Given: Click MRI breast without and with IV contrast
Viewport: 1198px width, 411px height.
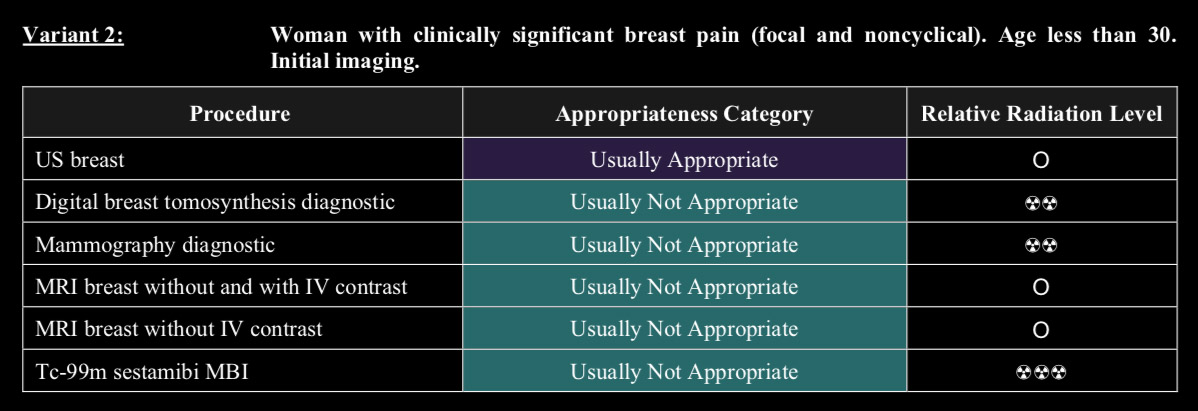Looking at the screenshot, I should (x=222, y=286).
